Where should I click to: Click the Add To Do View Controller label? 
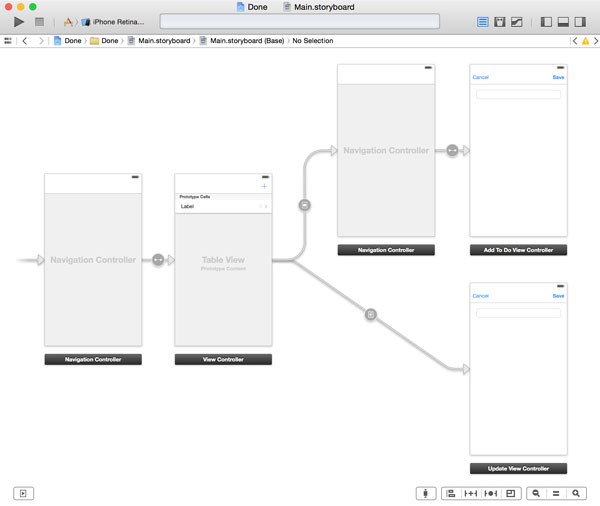click(x=518, y=250)
